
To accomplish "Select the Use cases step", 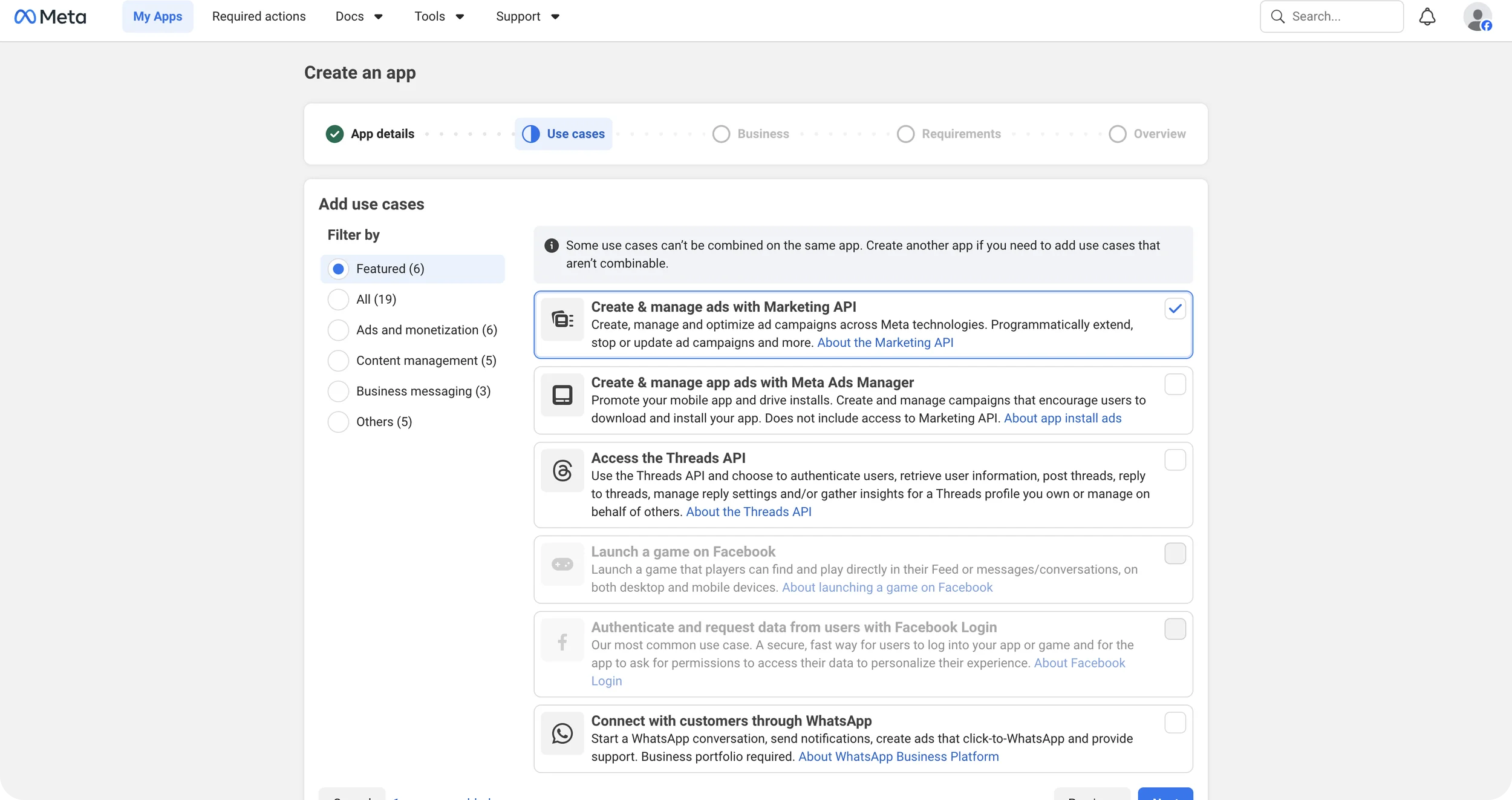I will click(x=563, y=134).
